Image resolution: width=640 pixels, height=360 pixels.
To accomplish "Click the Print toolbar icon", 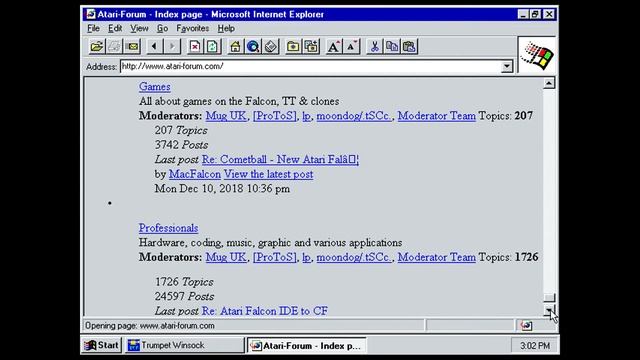I will 114,47.
